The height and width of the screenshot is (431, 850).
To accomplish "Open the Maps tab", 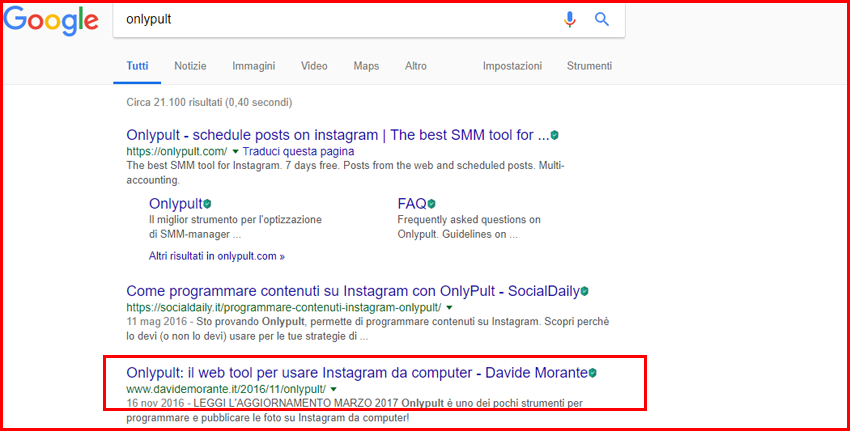I will (366, 66).
